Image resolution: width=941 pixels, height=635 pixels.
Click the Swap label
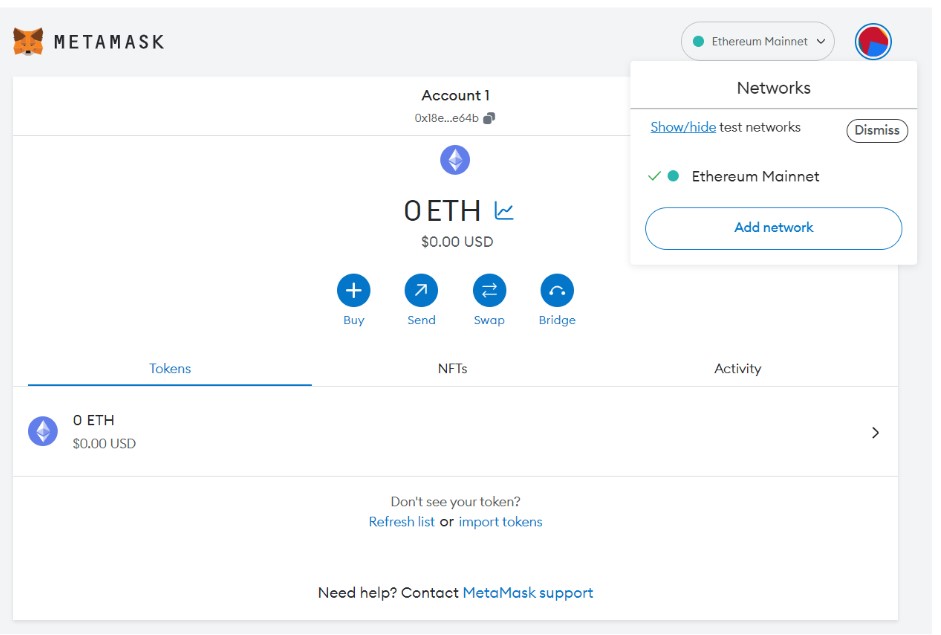tap(489, 321)
